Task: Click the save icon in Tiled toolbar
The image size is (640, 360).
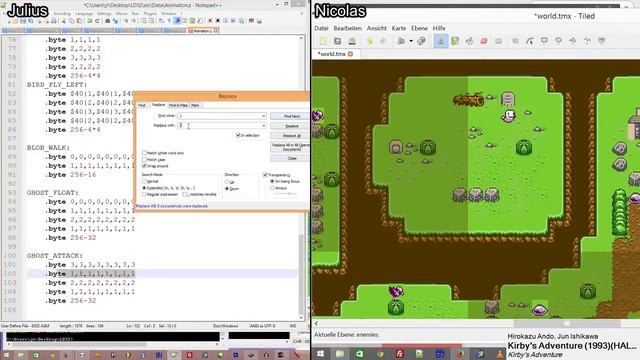Action: (x=352, y=41)
